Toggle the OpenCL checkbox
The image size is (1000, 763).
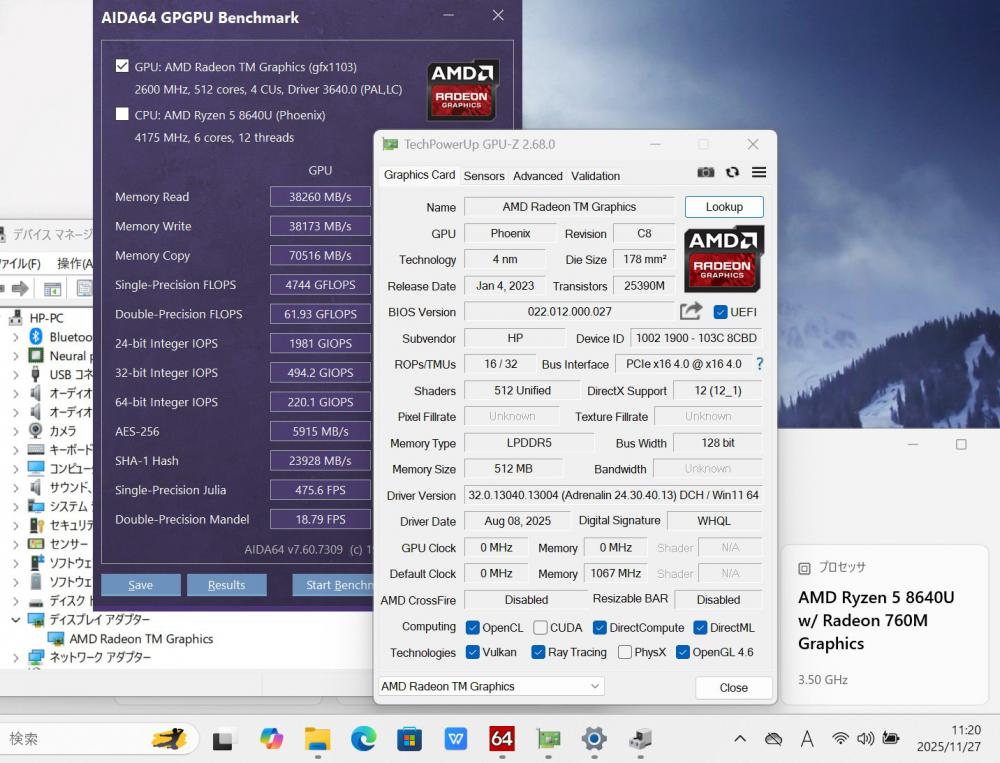point(473,627)
